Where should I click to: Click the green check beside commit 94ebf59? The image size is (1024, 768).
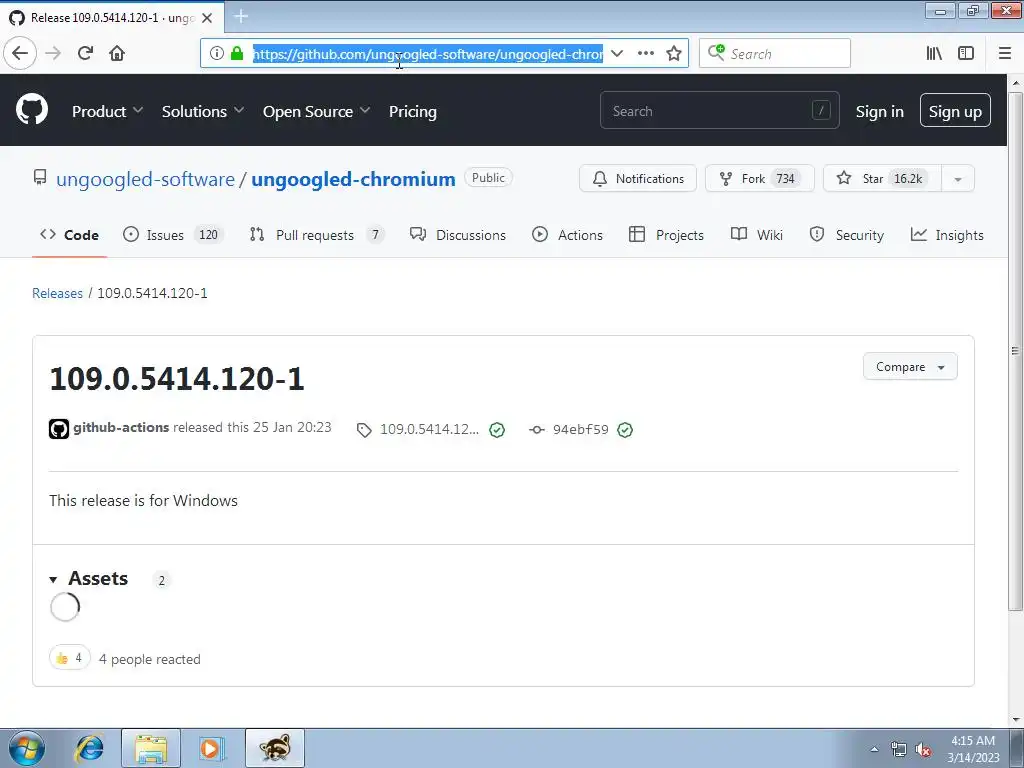(x=625, y=430)
